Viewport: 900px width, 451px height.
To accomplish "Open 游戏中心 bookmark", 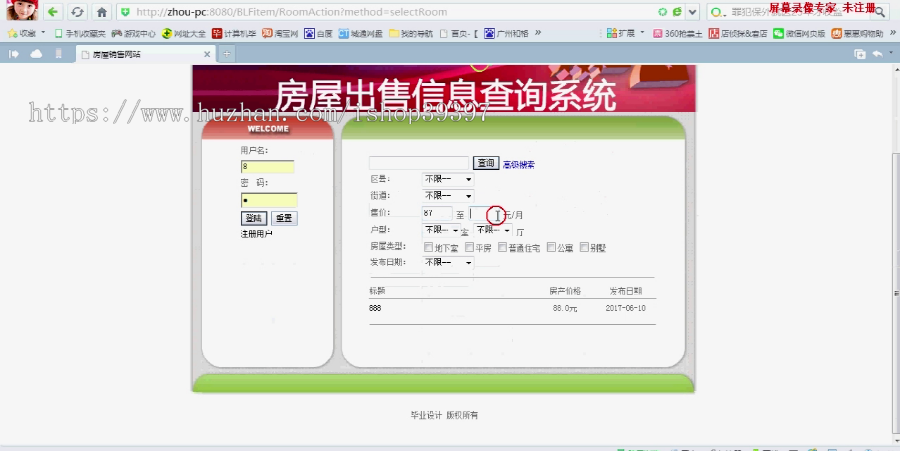I will pyautogui.click(x=133, y=33).
